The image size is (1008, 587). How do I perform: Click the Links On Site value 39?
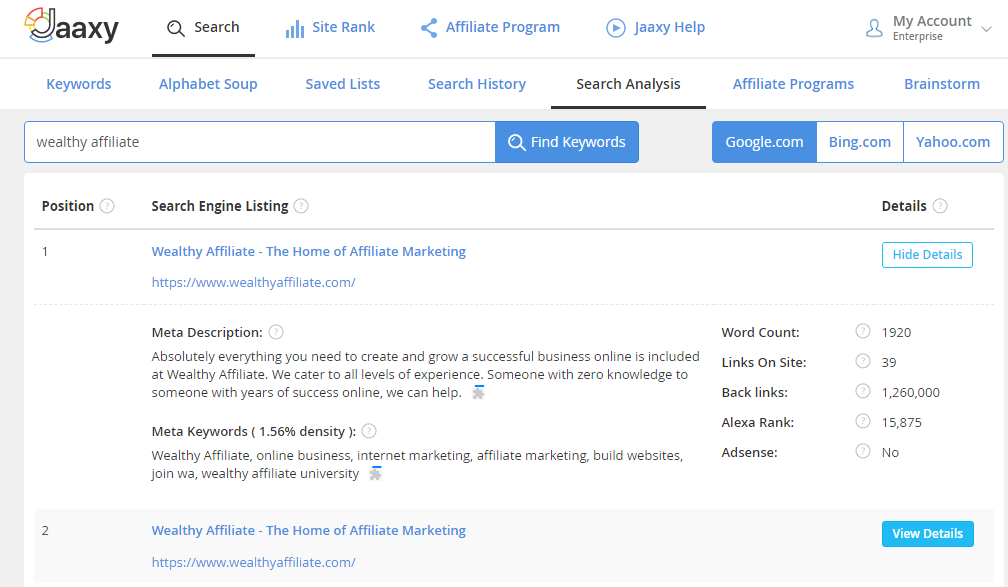(889, 363)
